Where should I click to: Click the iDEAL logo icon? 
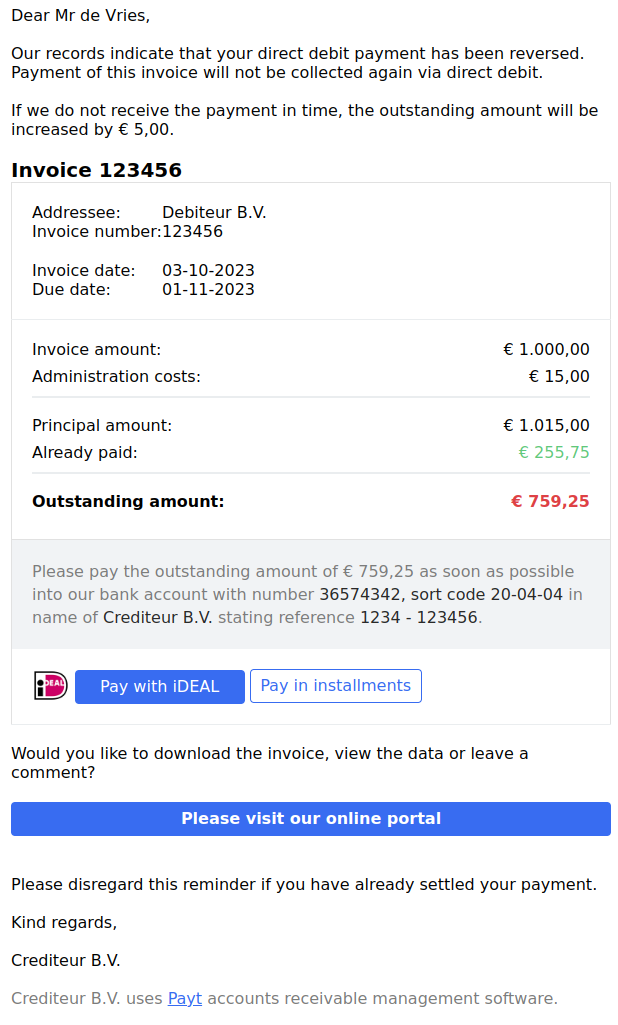tap(51, 686)
